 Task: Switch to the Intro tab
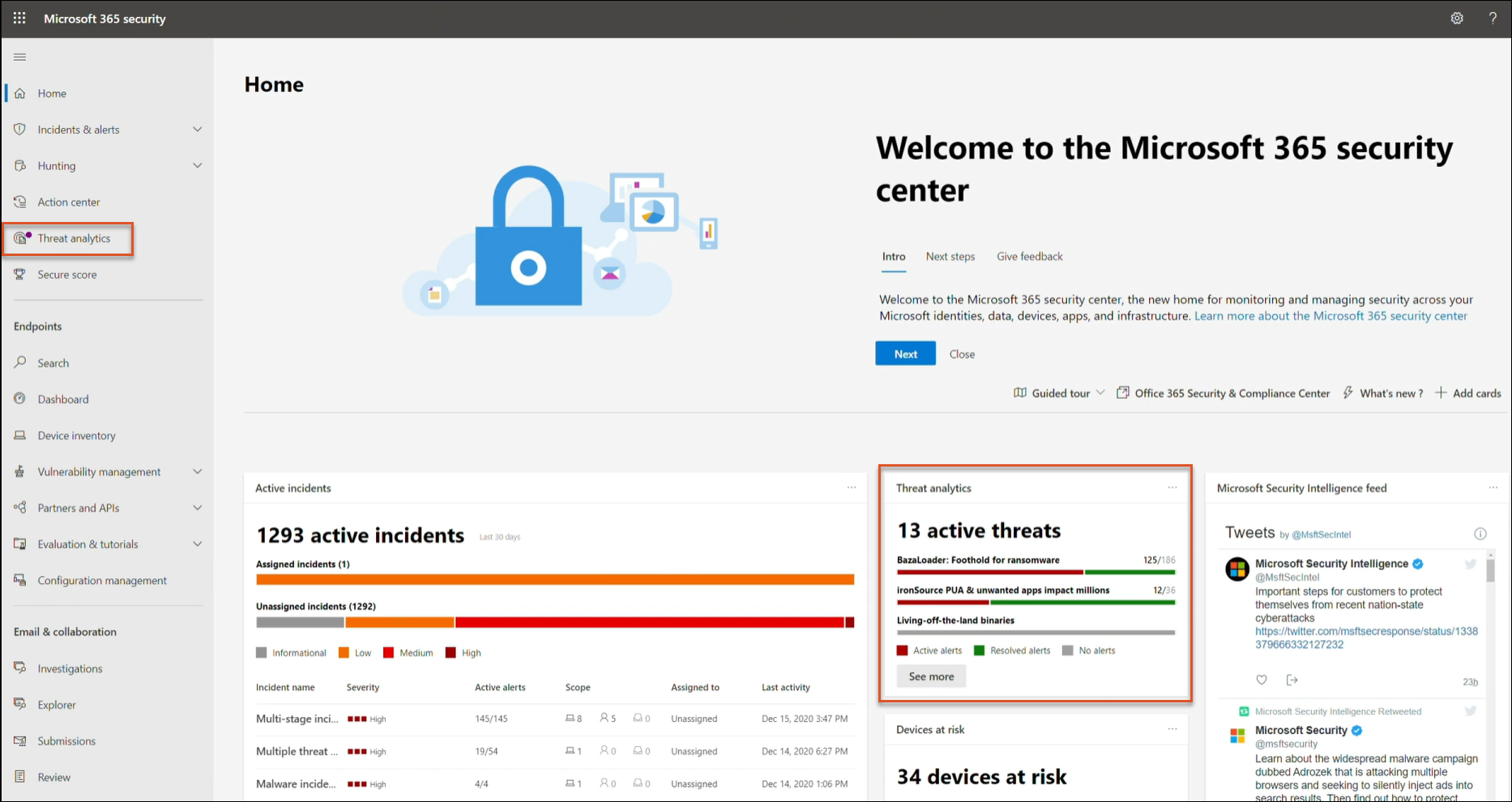pos(894,257)
